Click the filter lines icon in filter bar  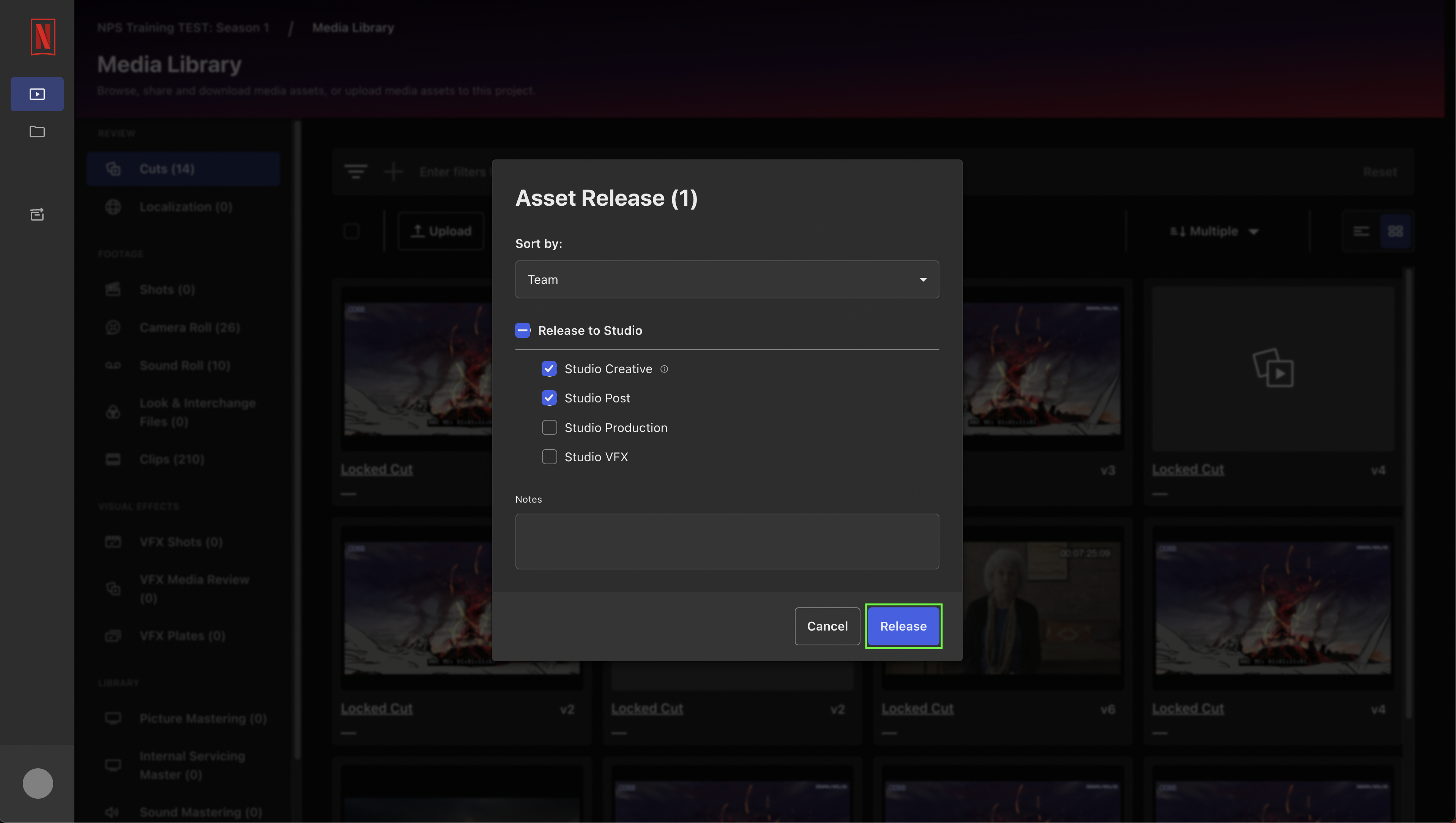tap(356, 171)
